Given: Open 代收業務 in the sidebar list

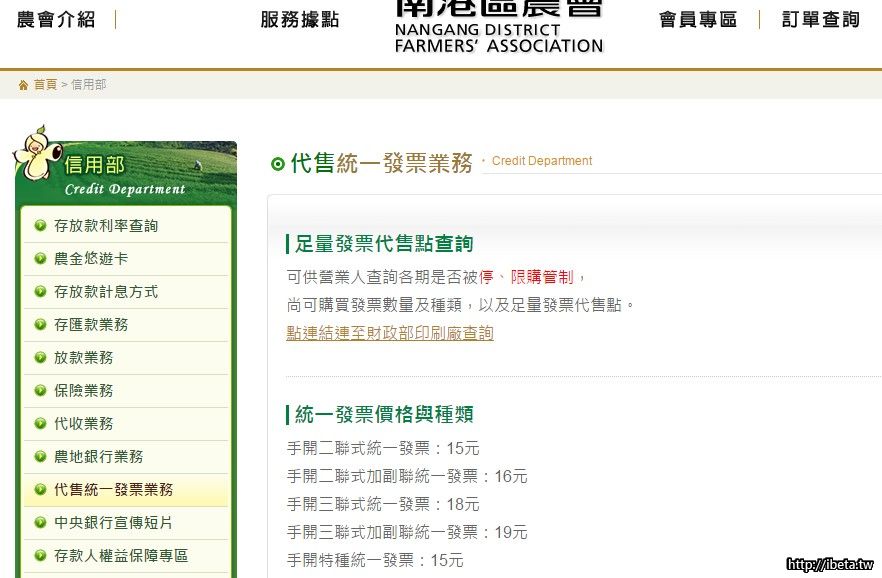Looking at the screenshot, I should [84, 423].
